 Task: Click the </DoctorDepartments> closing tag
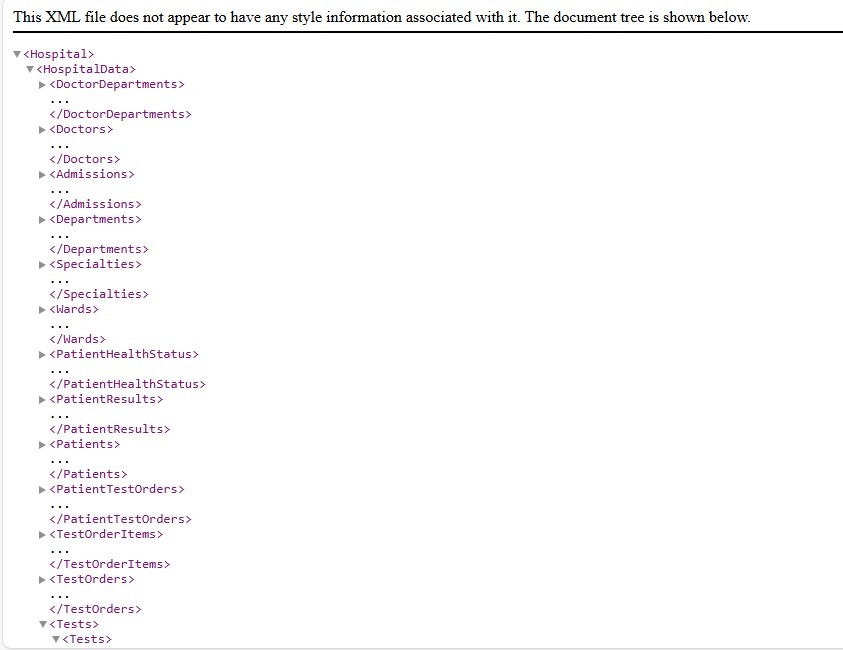pyautogui.click(x=120, y=115)
